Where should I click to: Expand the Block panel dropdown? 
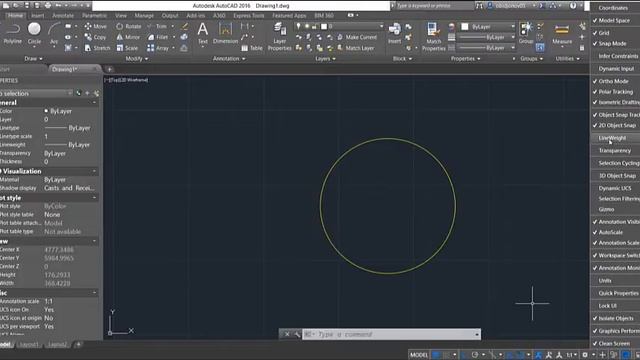[402, 59]
